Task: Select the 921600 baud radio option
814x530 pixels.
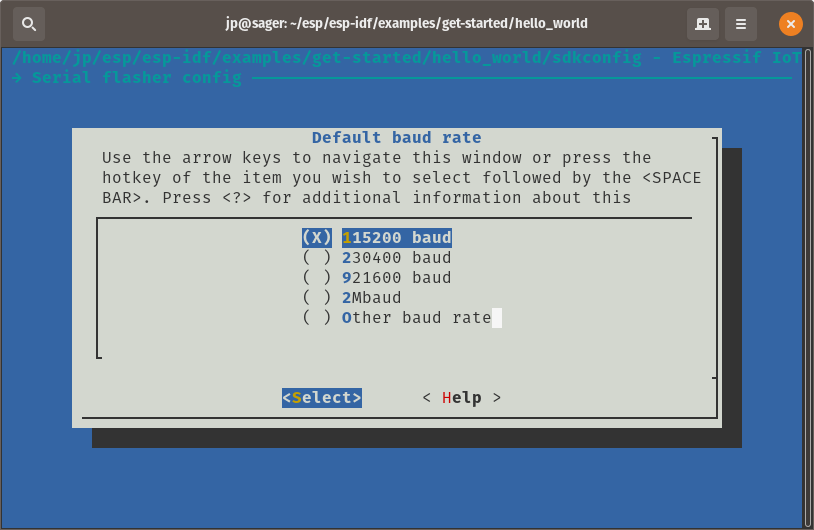Action: 377,278
